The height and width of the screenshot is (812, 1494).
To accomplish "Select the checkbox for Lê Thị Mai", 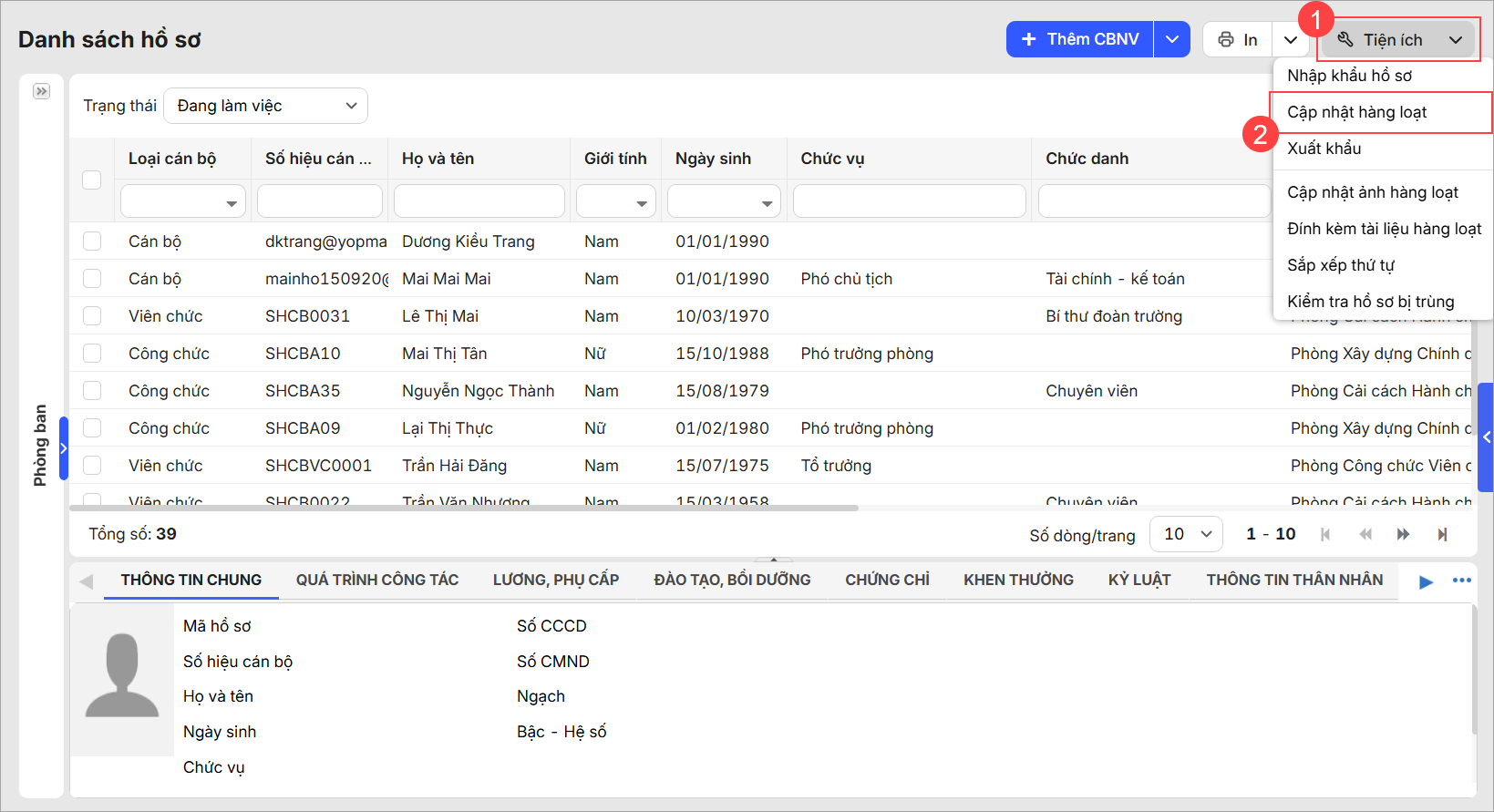I will [92, 316].
